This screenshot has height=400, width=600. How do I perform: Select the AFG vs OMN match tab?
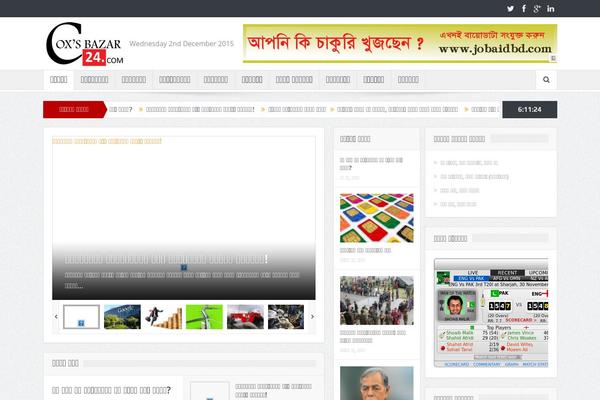[x=507, y=278]
